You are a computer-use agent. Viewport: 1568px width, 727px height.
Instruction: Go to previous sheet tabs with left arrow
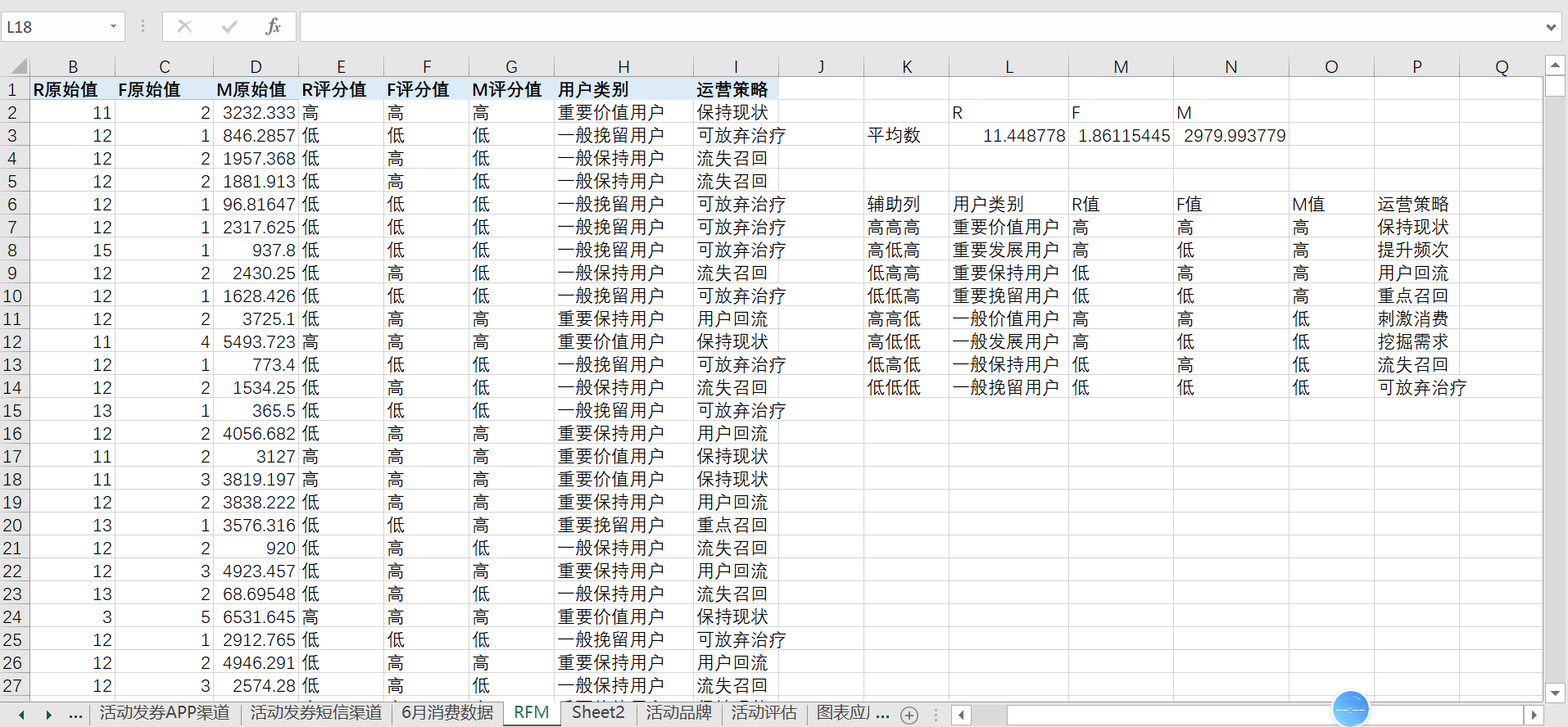pyautogui.click(x=21, y=715)
